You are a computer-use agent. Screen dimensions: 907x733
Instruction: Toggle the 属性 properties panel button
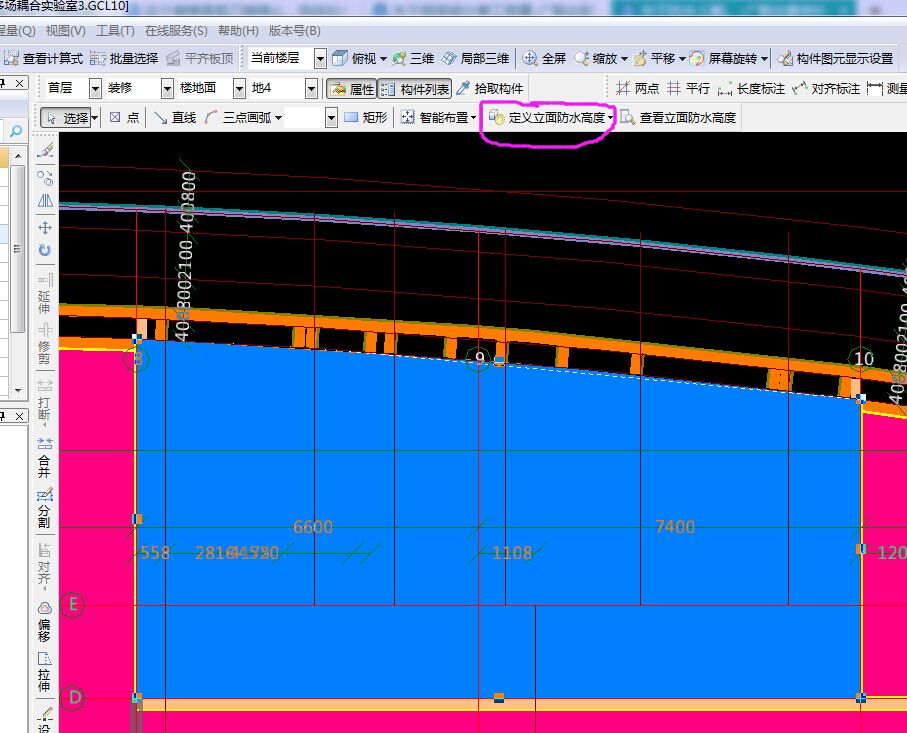point(351,89)
